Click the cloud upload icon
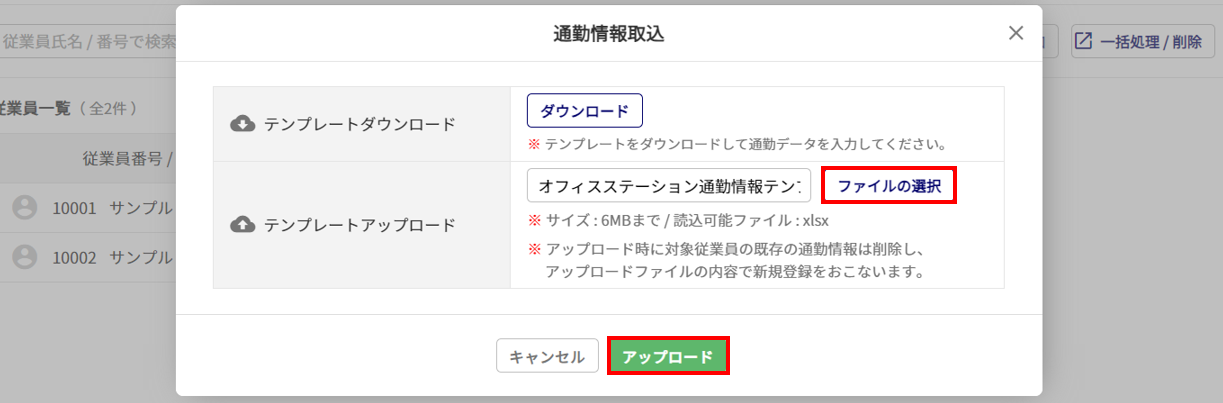The height and width of the screenshot is (403, 1223). point(242,225)
